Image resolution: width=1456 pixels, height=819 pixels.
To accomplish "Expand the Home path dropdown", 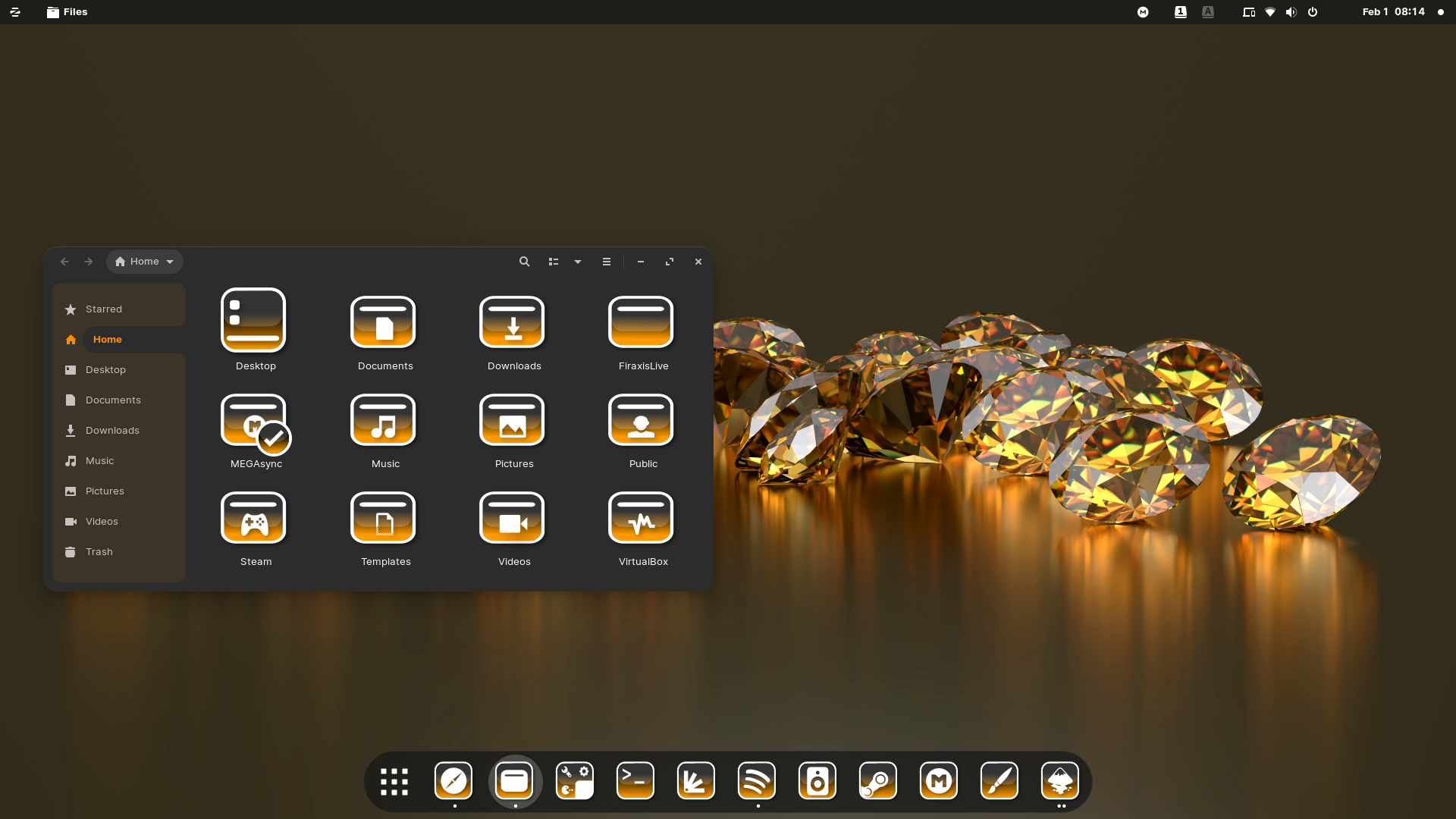I will click(x=145, y=262).
